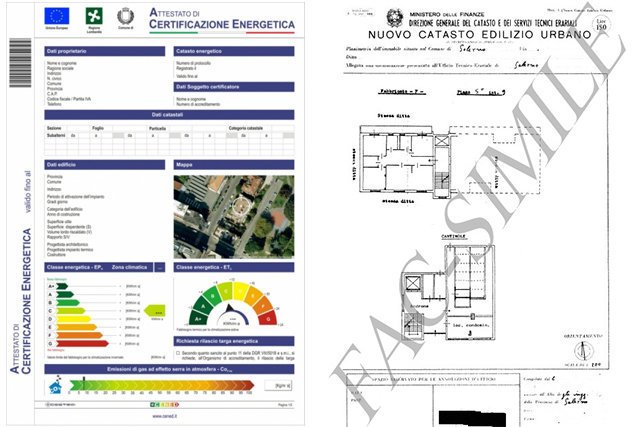Image resolution: width=640 pixels, height=427 pixels.
Task: Click the aerial map photo thumbnail
Action: coord(234,217)
